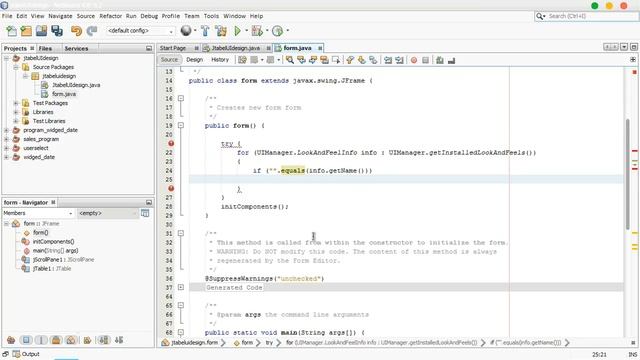
Task: Click the globe browser icon in toolbar
Action: click(x=186, y=31)
